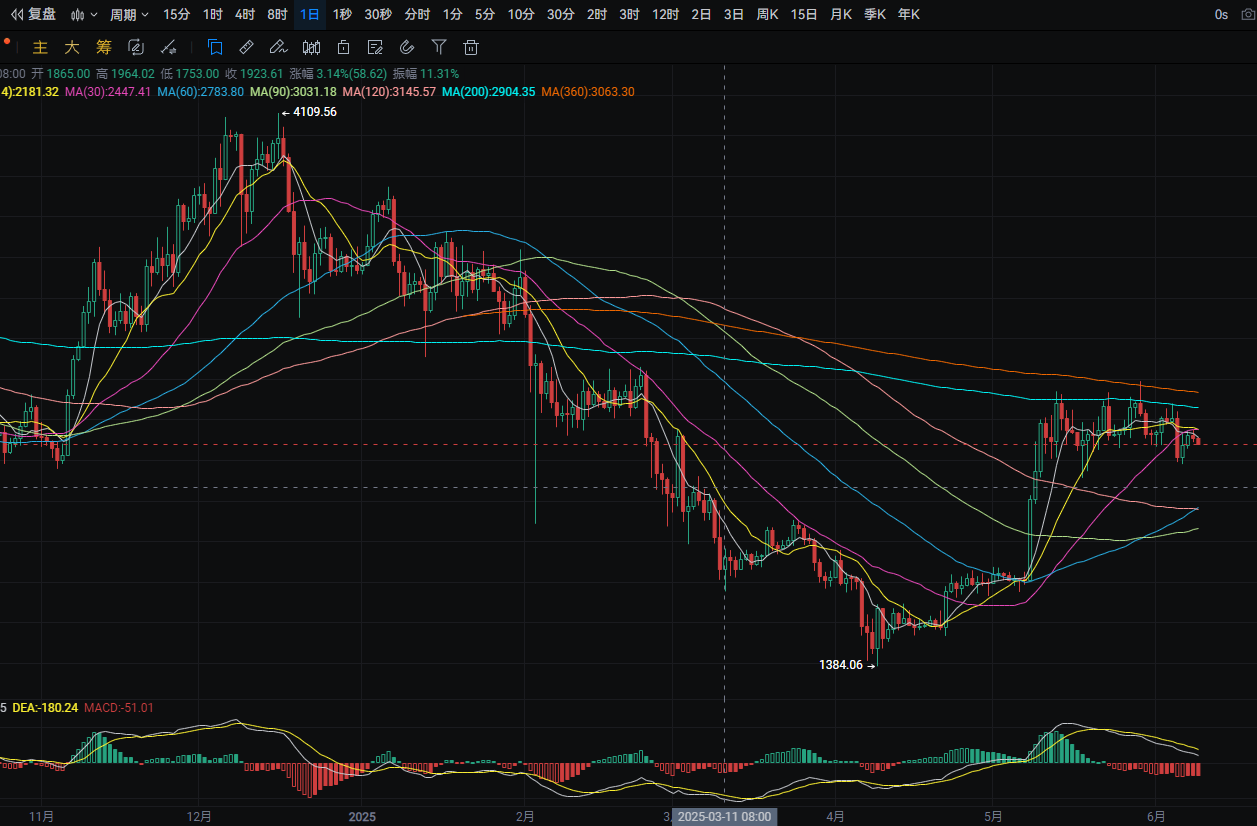The height and width of the screenshot is (826, 1257).
Task: Choose the 周K weekly timeframe
Action: [x=767, y=14]
